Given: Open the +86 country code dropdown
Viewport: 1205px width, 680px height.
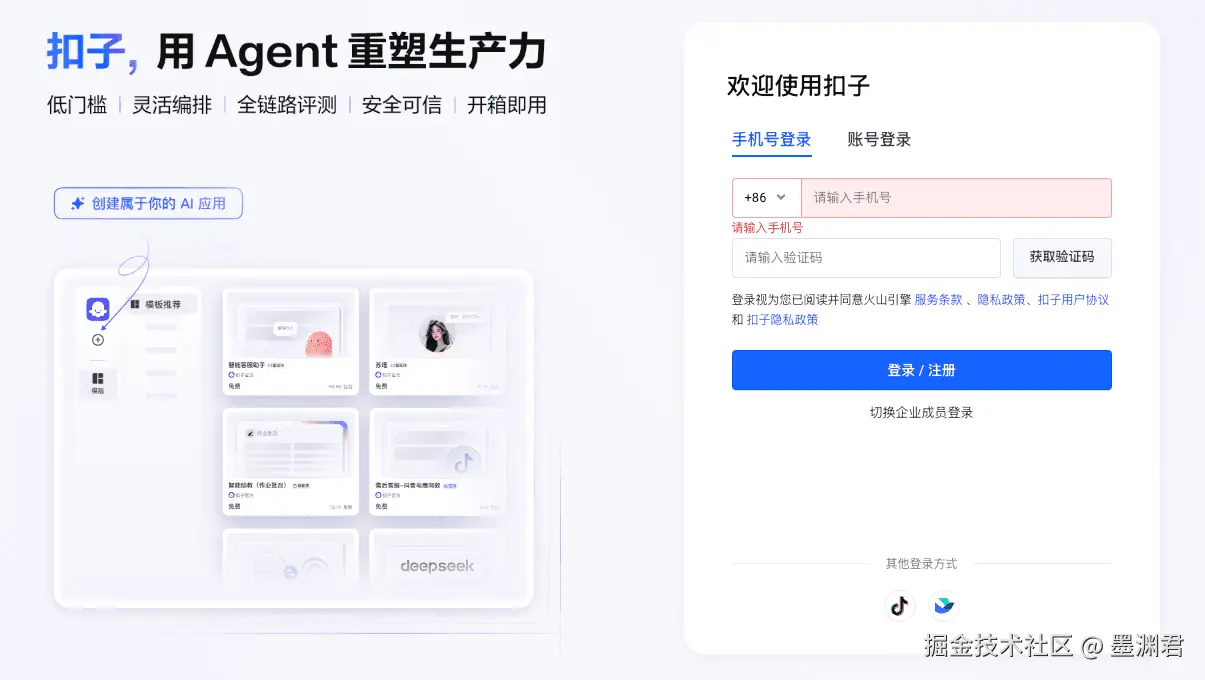Looking at the screenshot, I should pyautogui.click(x=766, y=198).
